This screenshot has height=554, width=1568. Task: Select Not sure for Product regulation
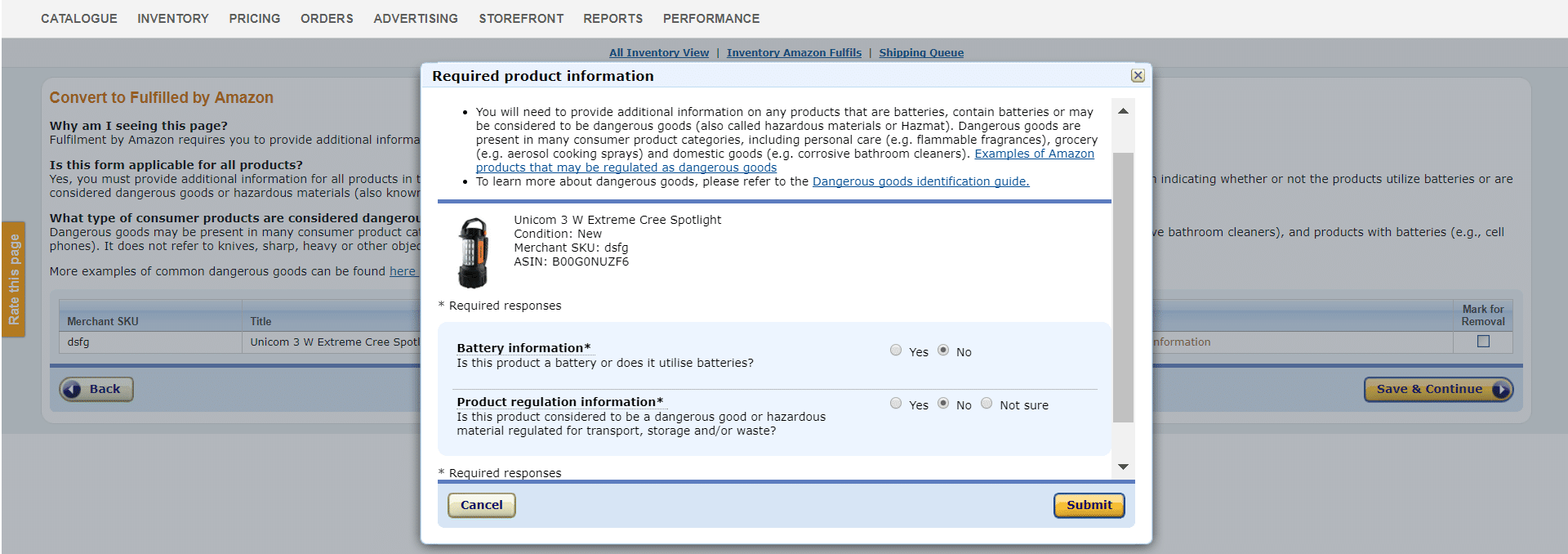click(x=987, y=404)
